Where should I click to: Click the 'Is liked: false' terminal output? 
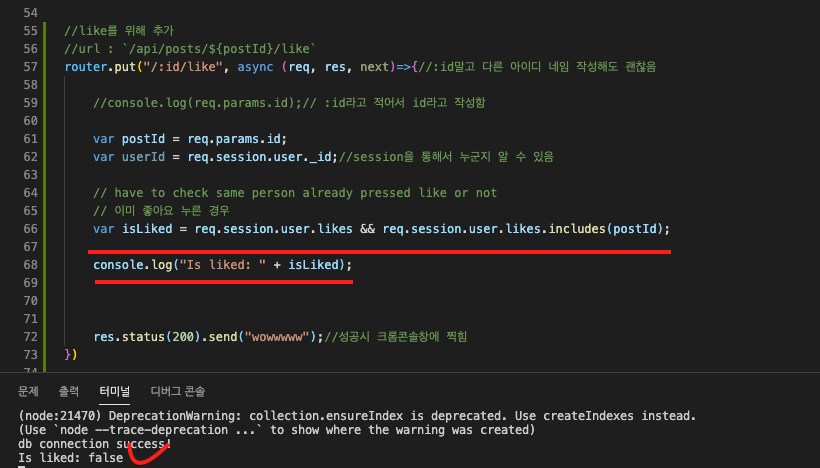click(71, 458)
